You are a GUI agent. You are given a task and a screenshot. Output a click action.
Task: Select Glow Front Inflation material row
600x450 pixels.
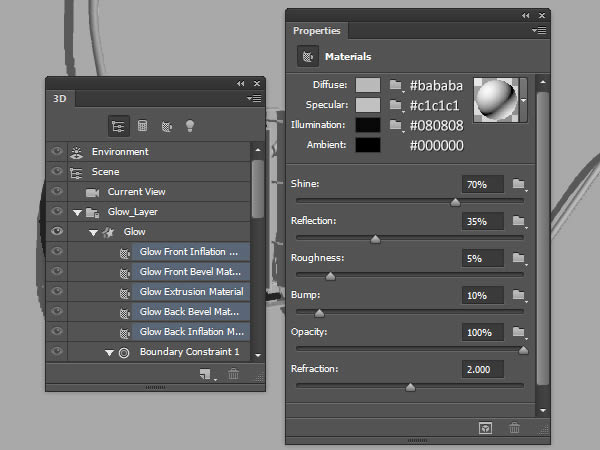191,251
